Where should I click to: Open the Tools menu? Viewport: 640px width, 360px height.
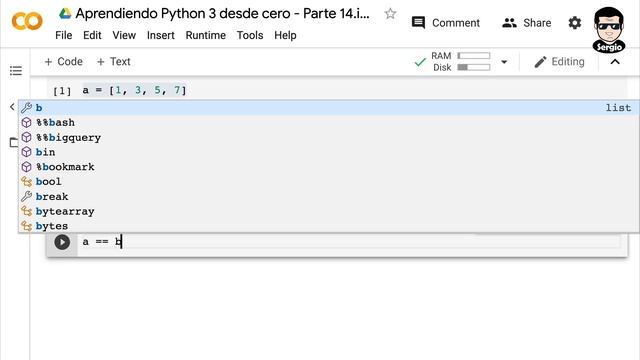250,36
